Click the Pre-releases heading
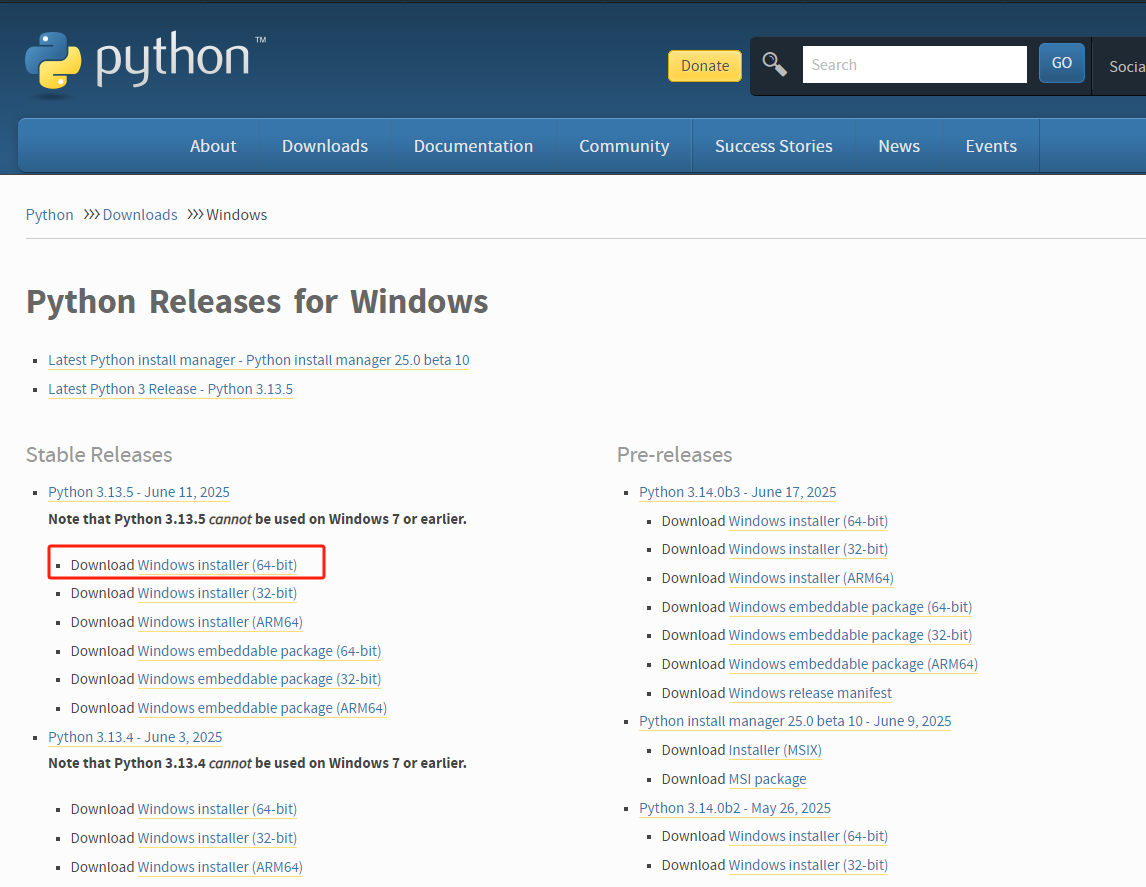The width and height of the screenshot is (1146, 887). (x=675, y=455)
